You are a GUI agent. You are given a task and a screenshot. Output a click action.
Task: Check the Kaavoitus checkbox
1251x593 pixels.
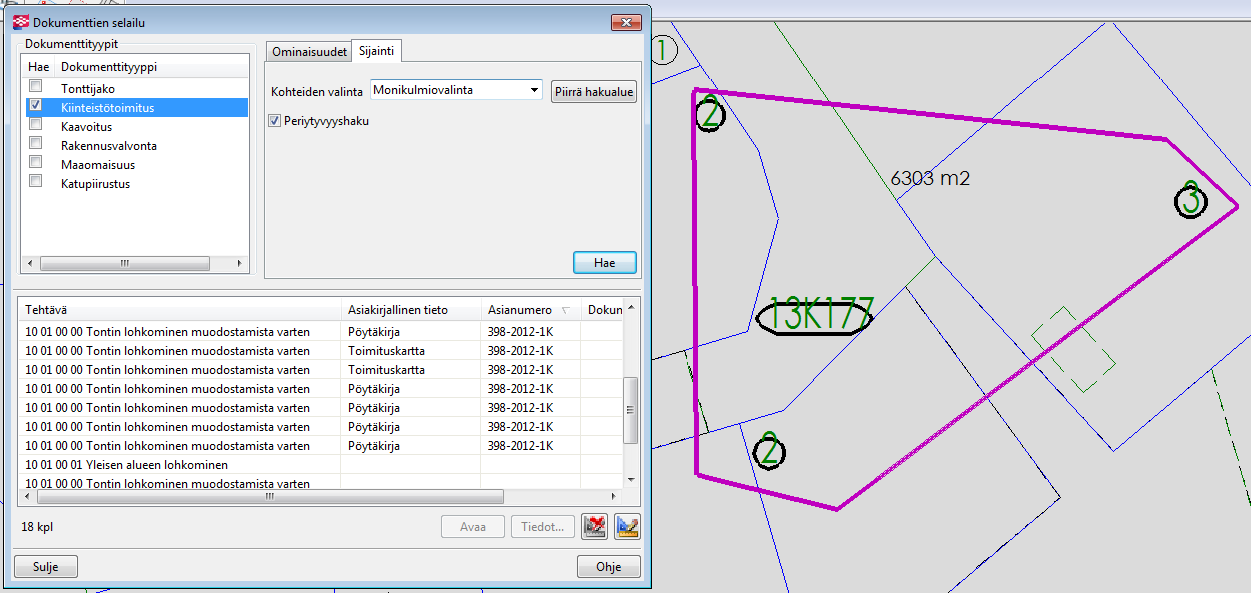pos(36,125)
